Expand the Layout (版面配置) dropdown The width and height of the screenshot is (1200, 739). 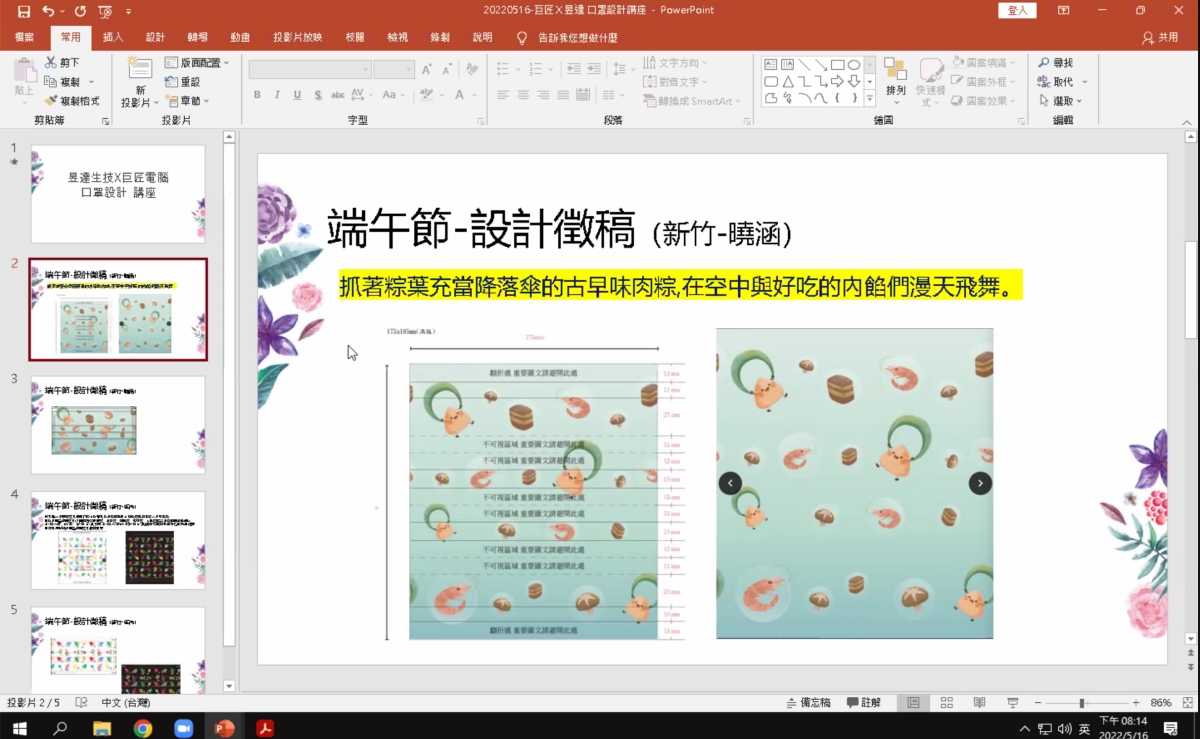[x=197, y=63]
